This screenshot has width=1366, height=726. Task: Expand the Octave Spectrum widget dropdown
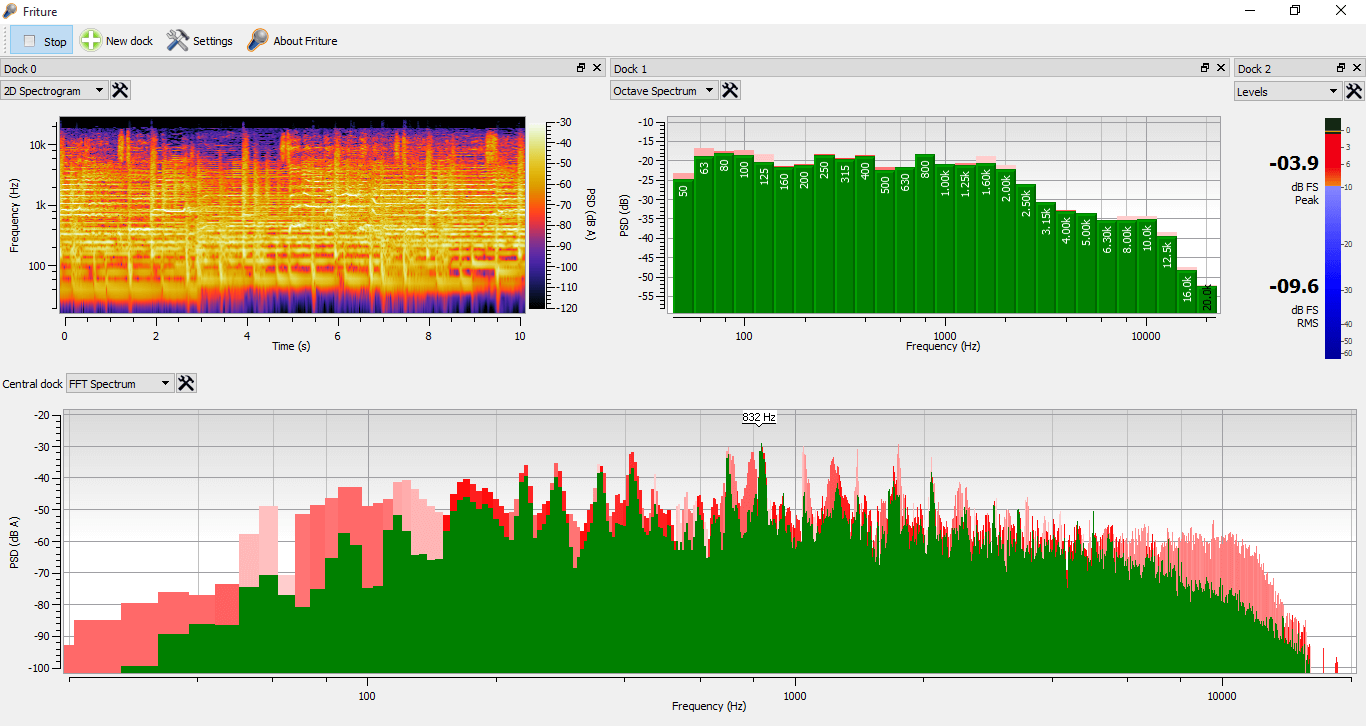click(x=664, y=90)
